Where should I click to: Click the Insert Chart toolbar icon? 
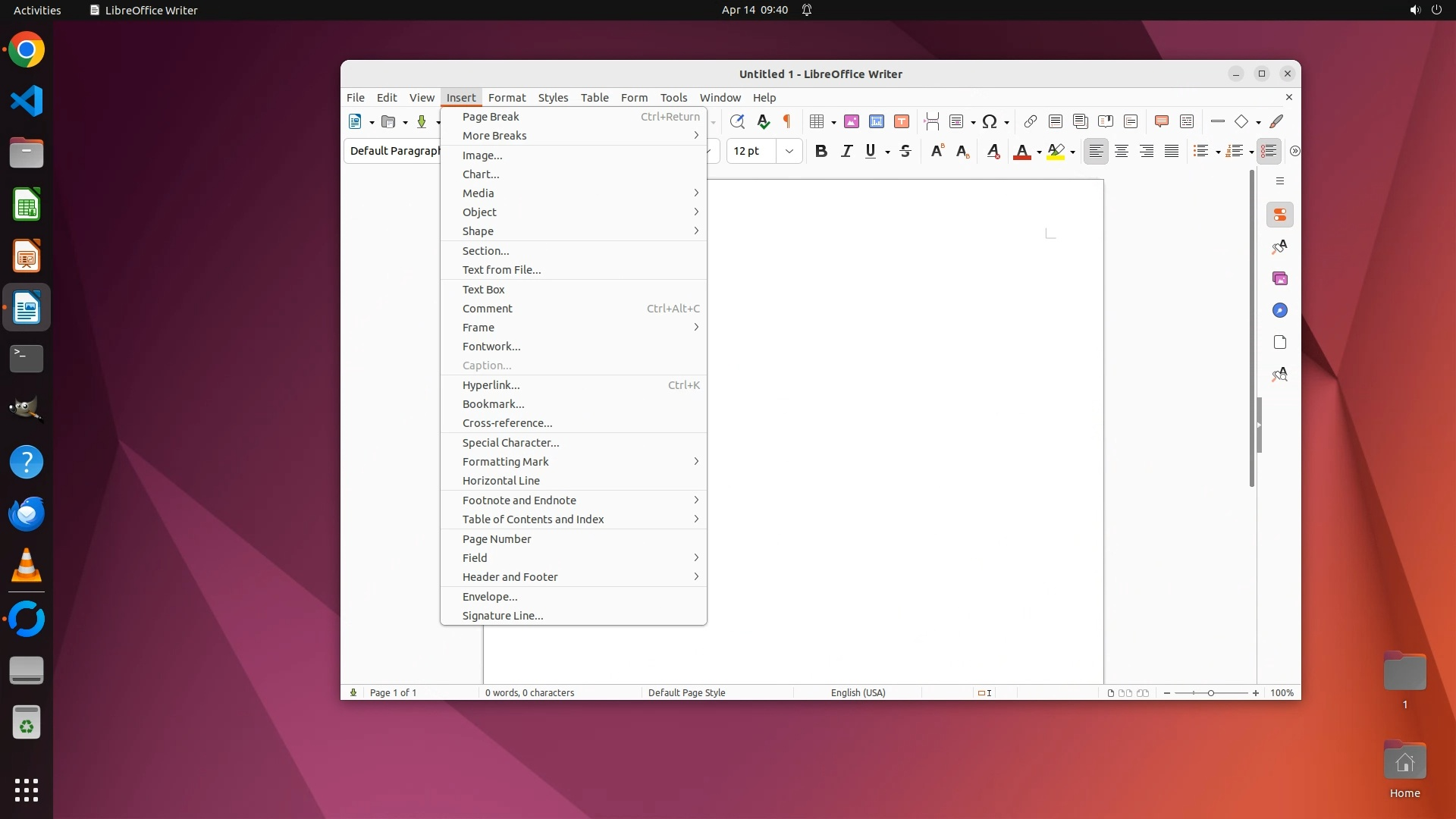pos(876,121)
